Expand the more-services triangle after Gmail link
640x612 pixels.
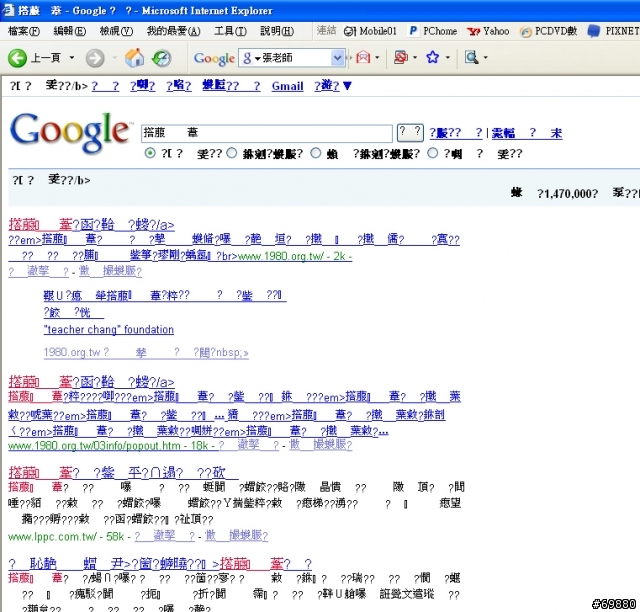click(x=347, y=86)
